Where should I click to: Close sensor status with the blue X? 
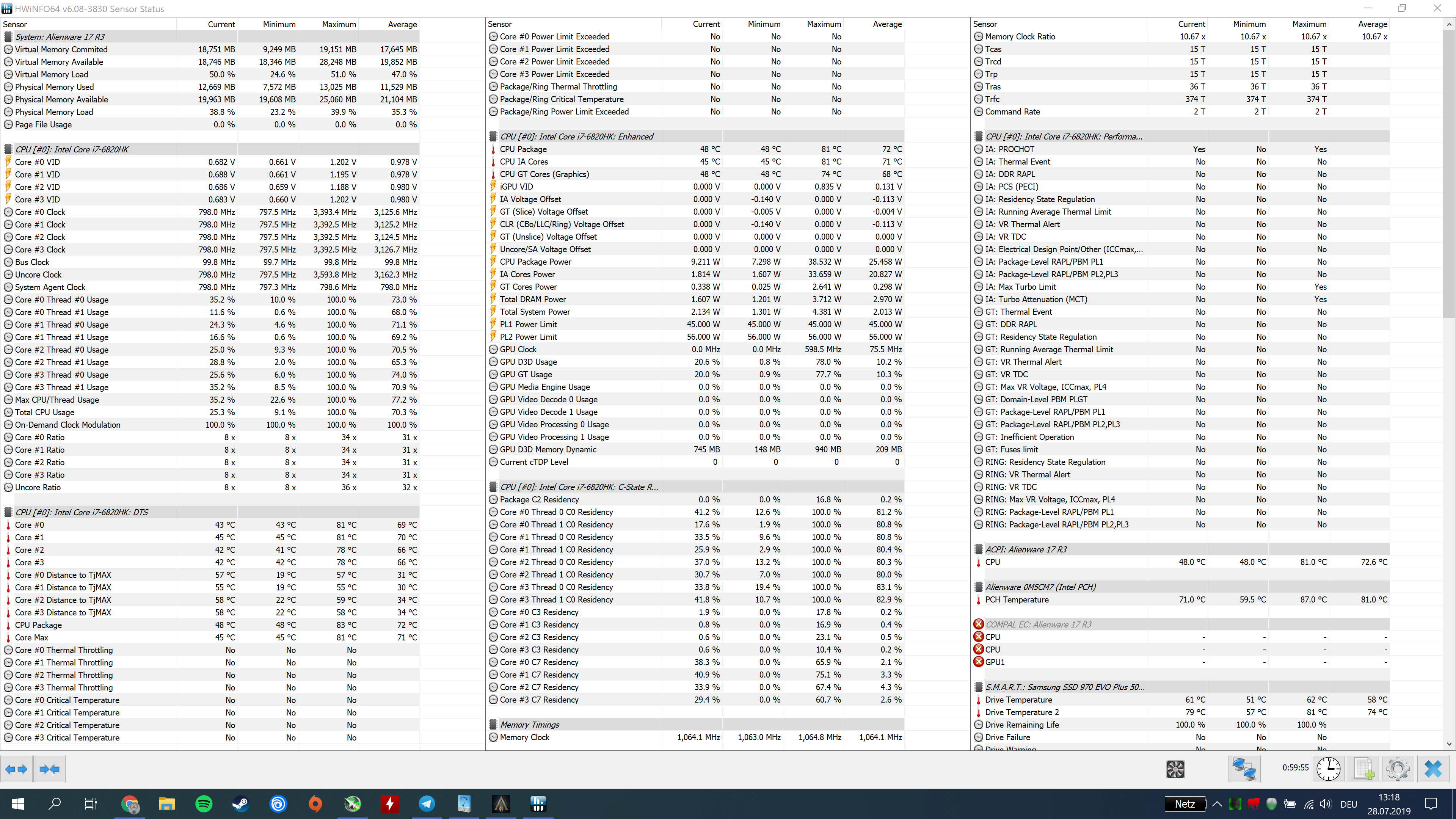(x=1433, y=769)
